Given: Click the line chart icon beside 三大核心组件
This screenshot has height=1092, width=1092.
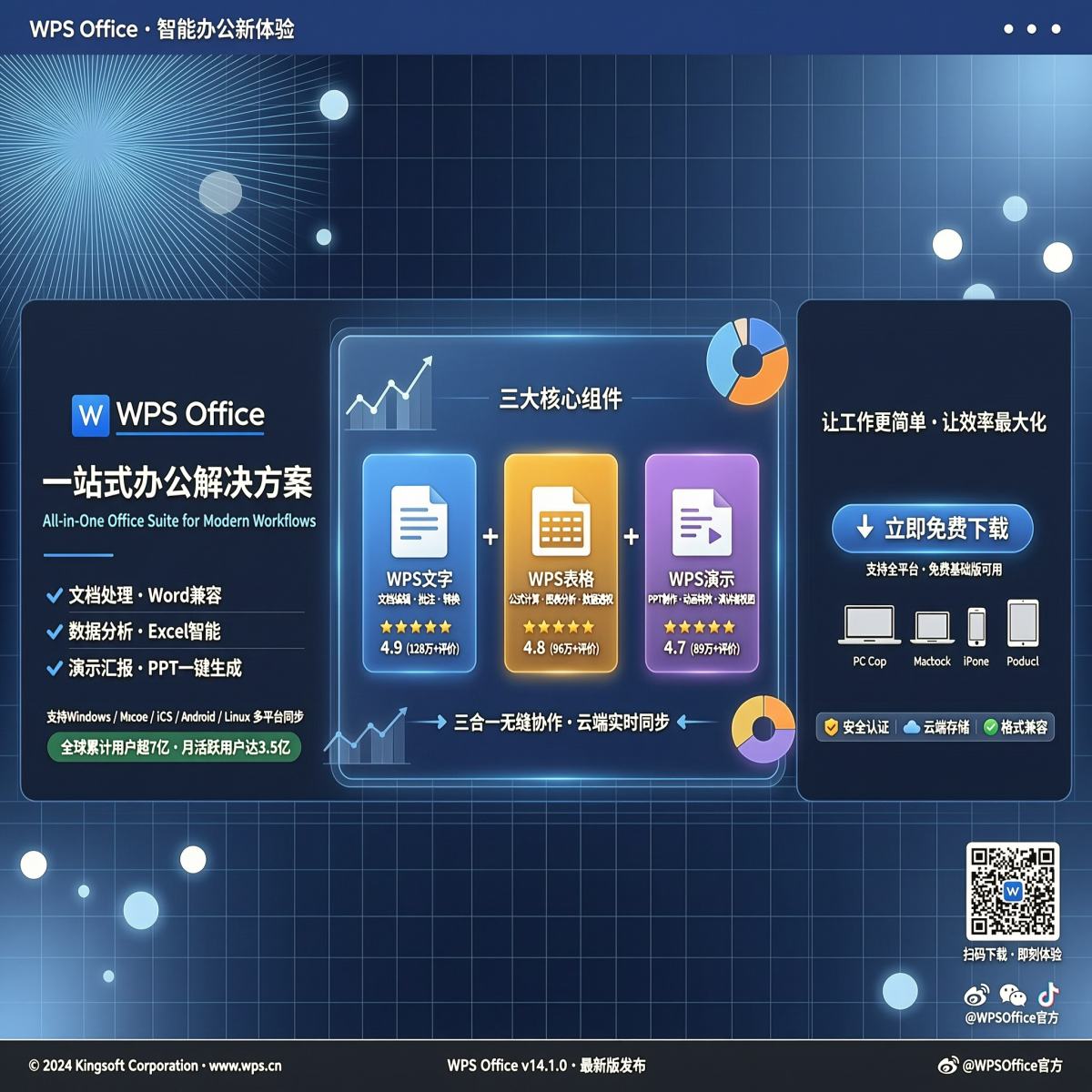Looking at the screenshot, I should [390, 393].
